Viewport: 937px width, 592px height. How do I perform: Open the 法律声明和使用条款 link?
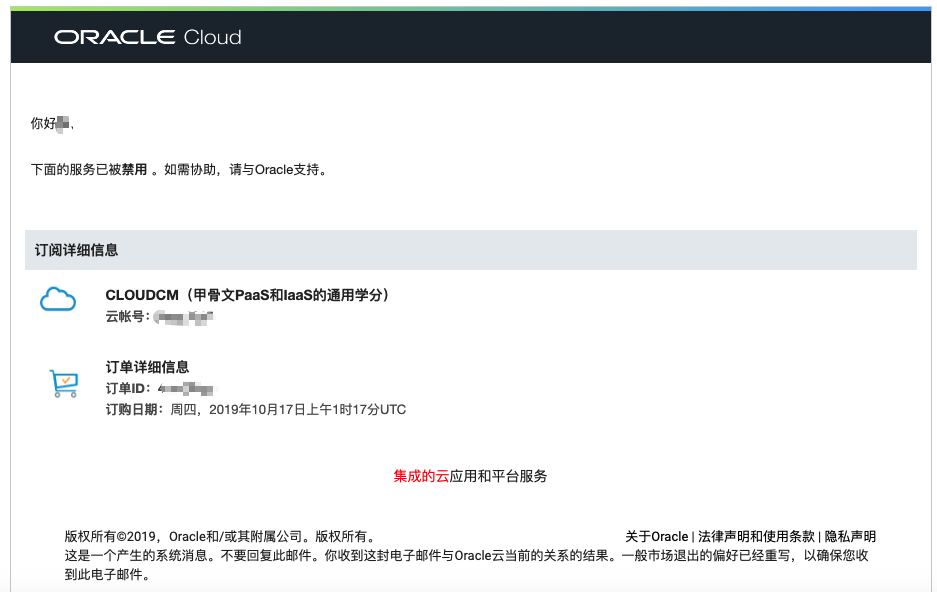(x=757, y=536)
